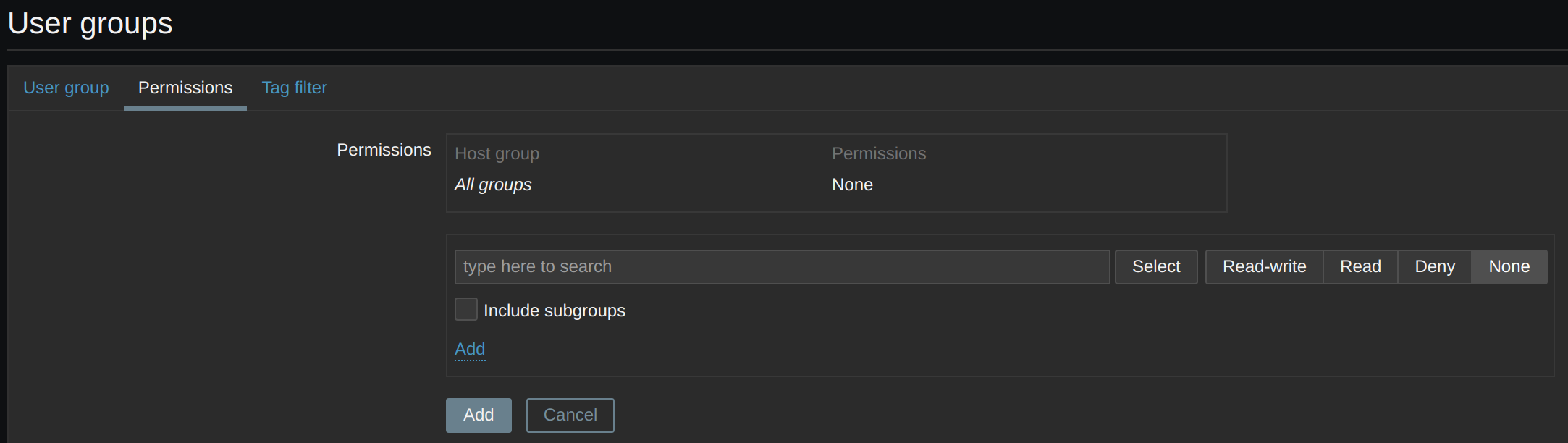The image size is (1568, 443).
Task: Choose the Read-write permission option
Action: [1264, 267]
